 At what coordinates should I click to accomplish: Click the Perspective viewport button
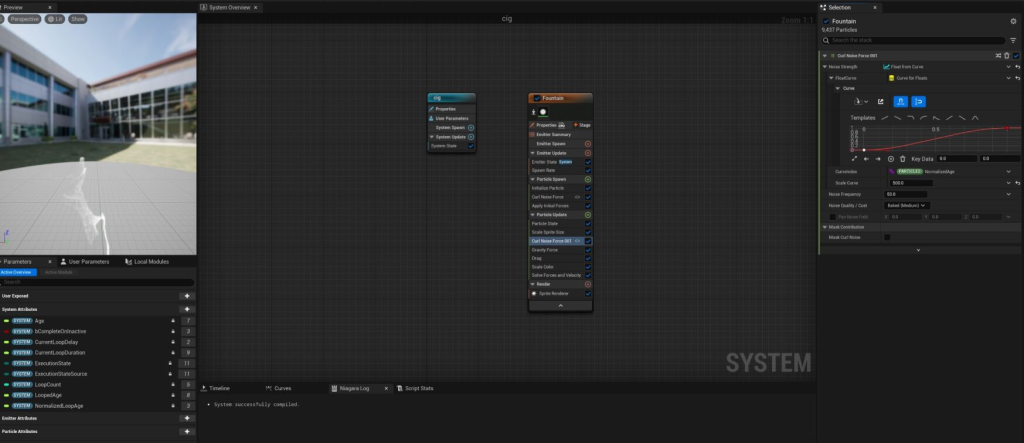point(24,19)
